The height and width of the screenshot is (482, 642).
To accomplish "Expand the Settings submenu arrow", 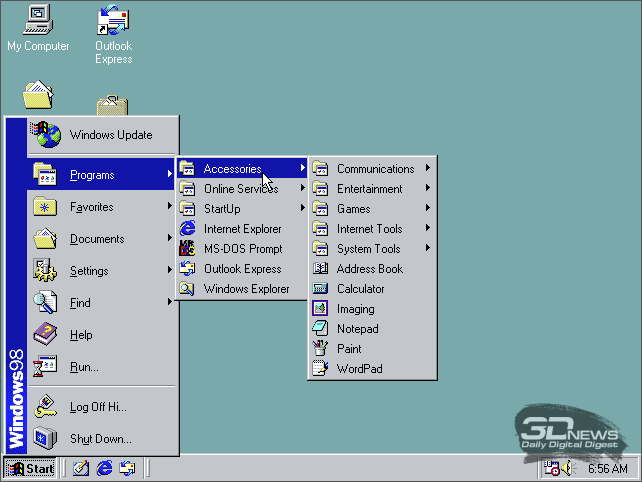I will (x=170, y=269).
